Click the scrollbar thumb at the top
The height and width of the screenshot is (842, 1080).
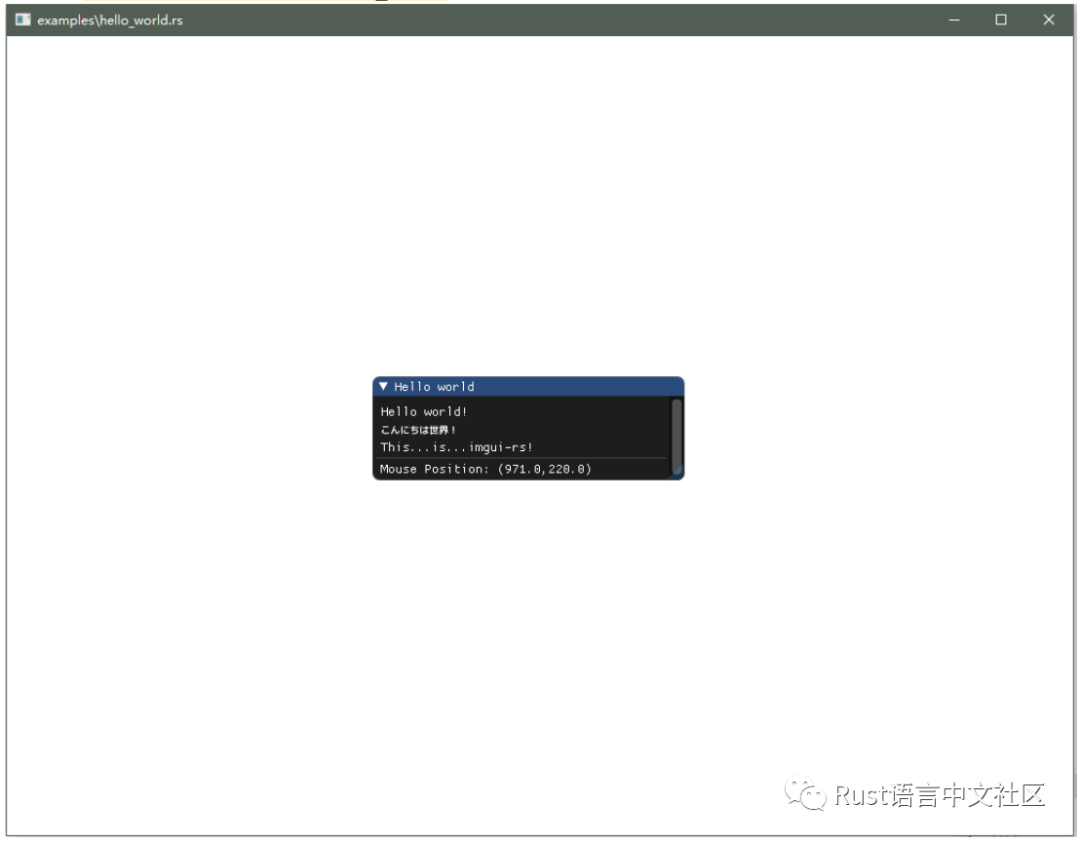[x=677, y=410]
